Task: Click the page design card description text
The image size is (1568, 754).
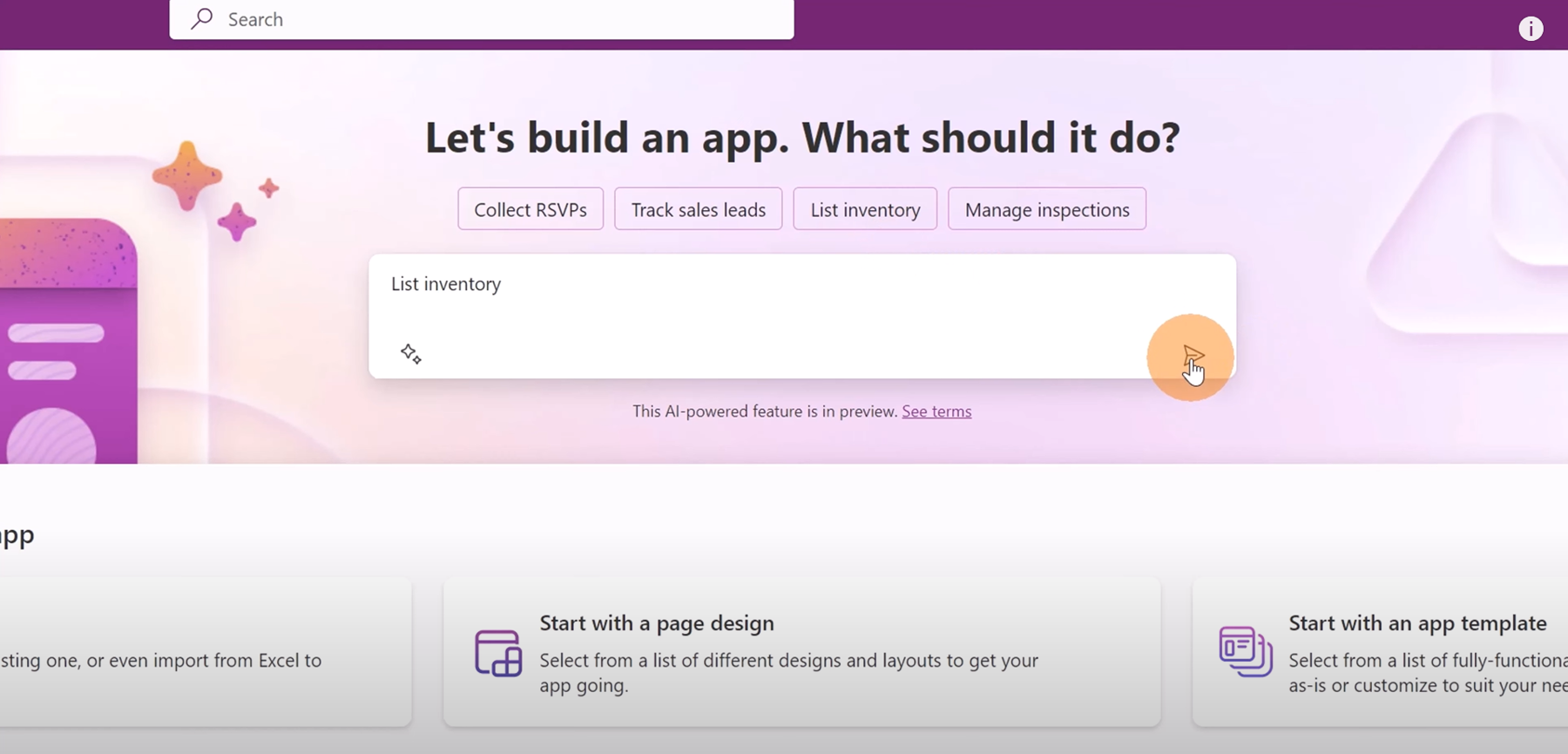Action: (x=788, y=672)
